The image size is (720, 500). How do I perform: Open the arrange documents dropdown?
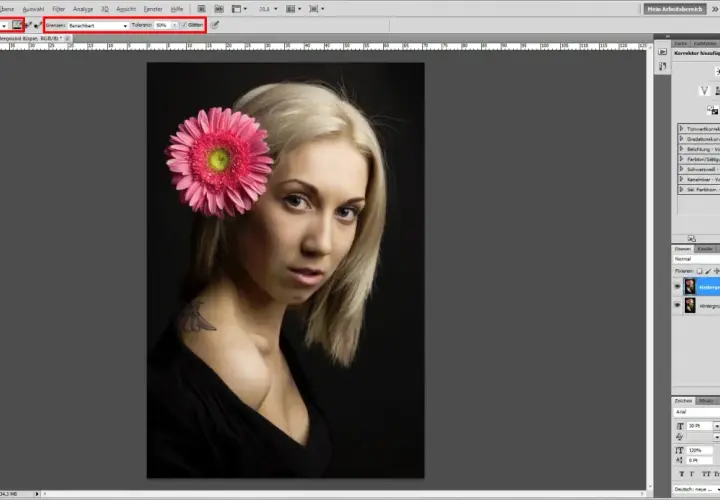(x=293, y=9)
